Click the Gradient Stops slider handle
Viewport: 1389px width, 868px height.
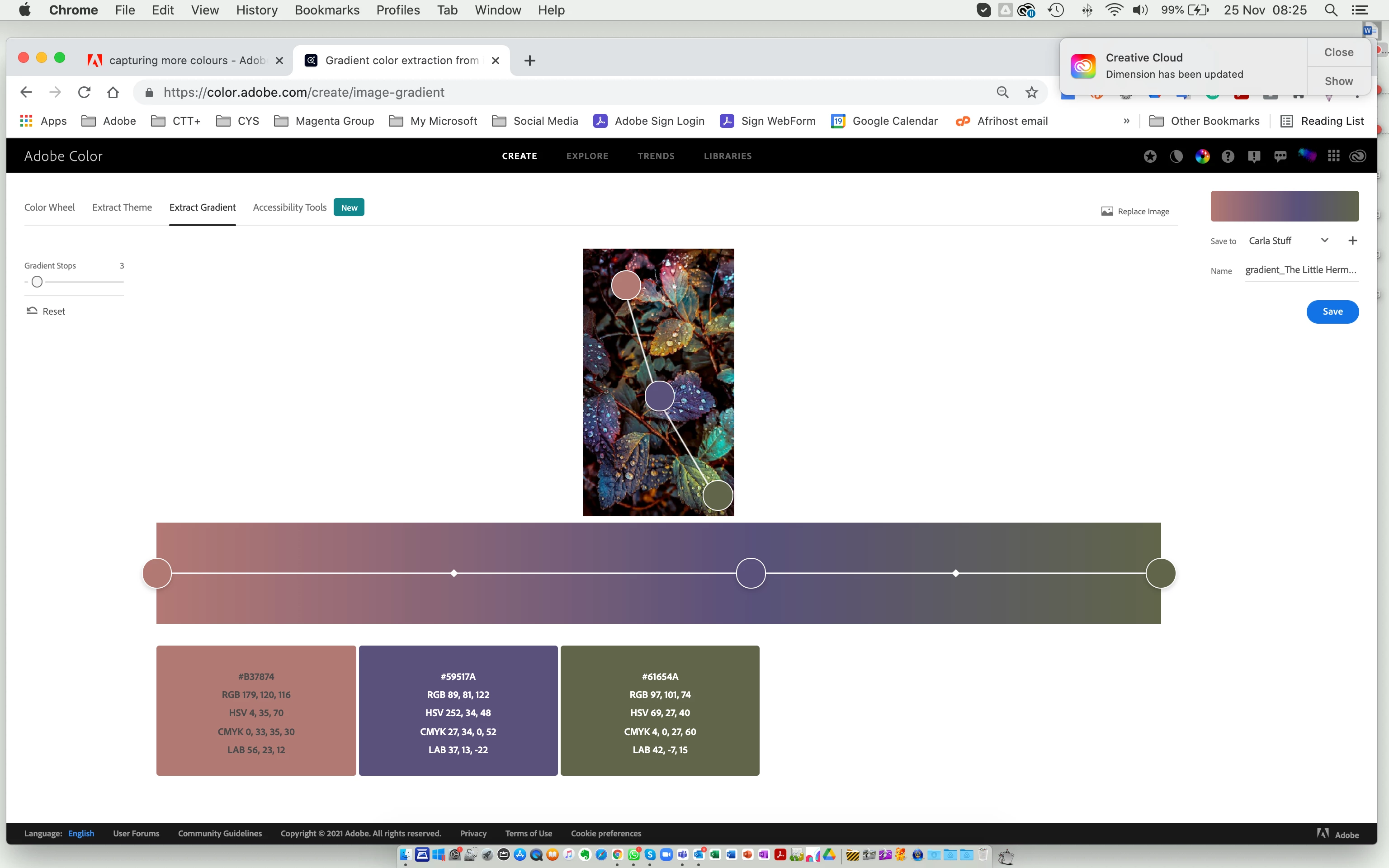click(38, 282)
